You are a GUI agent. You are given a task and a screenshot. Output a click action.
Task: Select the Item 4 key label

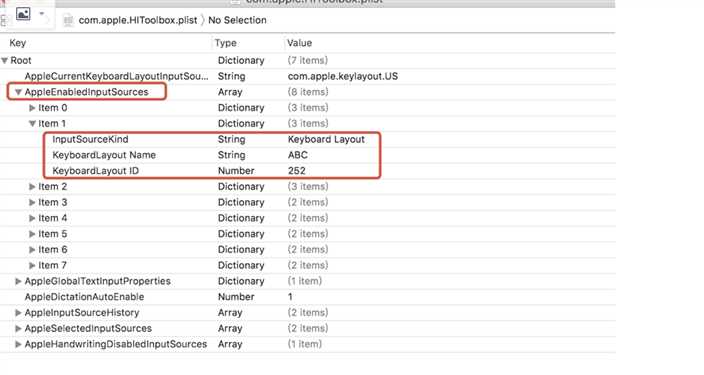pos(53,218)
